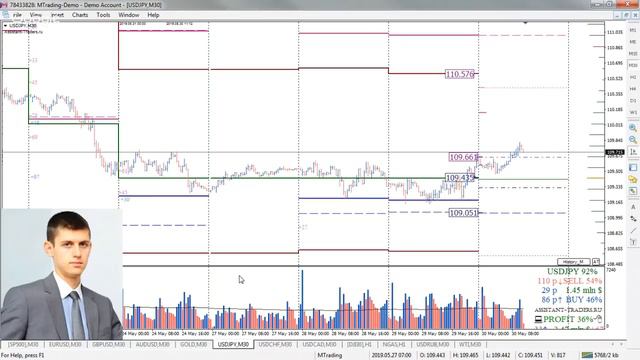Click the MTrading status bar entry

coord(329,355)
